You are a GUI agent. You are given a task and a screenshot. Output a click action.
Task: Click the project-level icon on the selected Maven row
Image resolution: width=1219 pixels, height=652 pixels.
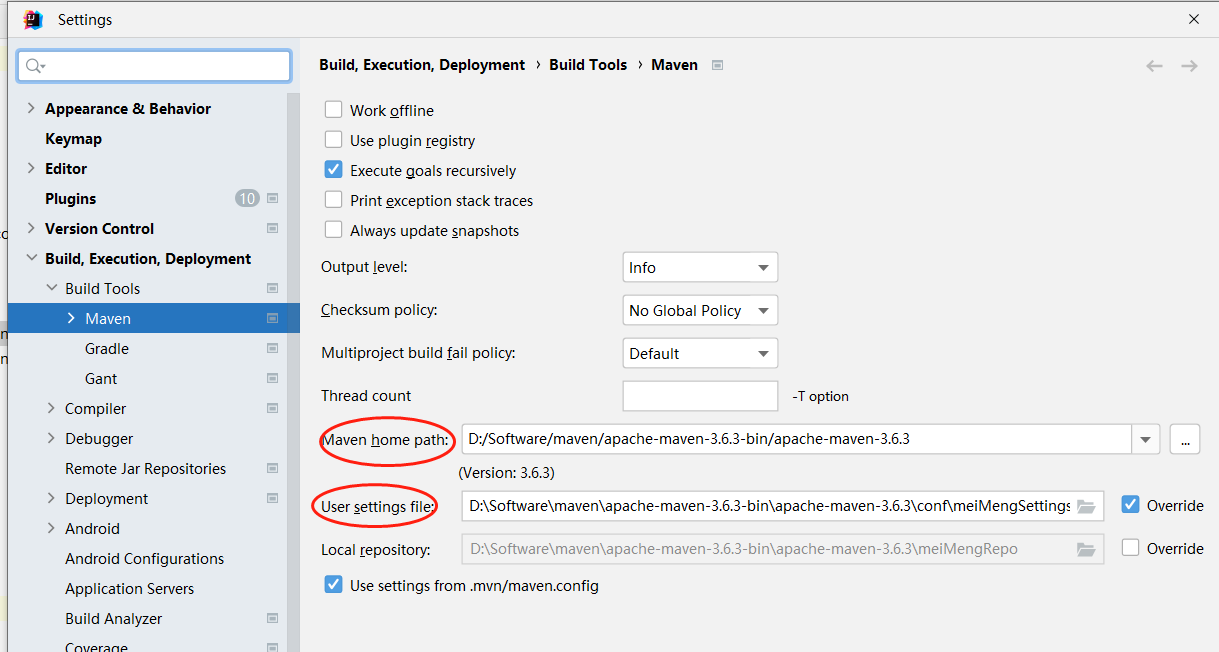(x=272, y=318)
